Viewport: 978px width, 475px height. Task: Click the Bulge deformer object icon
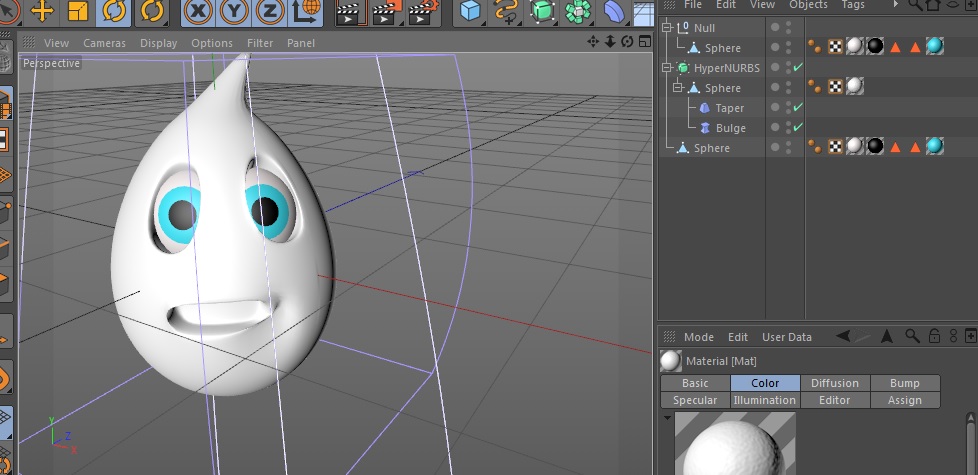coord(705,128)
